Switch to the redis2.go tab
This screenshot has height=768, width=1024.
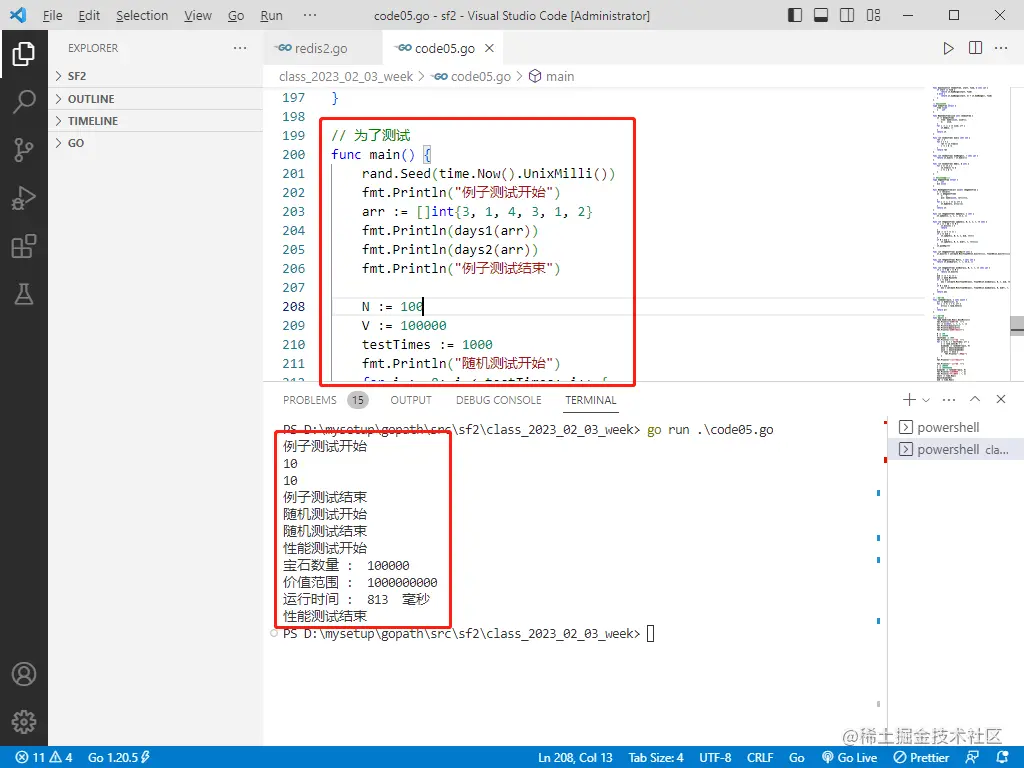pyautogui.click(x=323, y=48)
